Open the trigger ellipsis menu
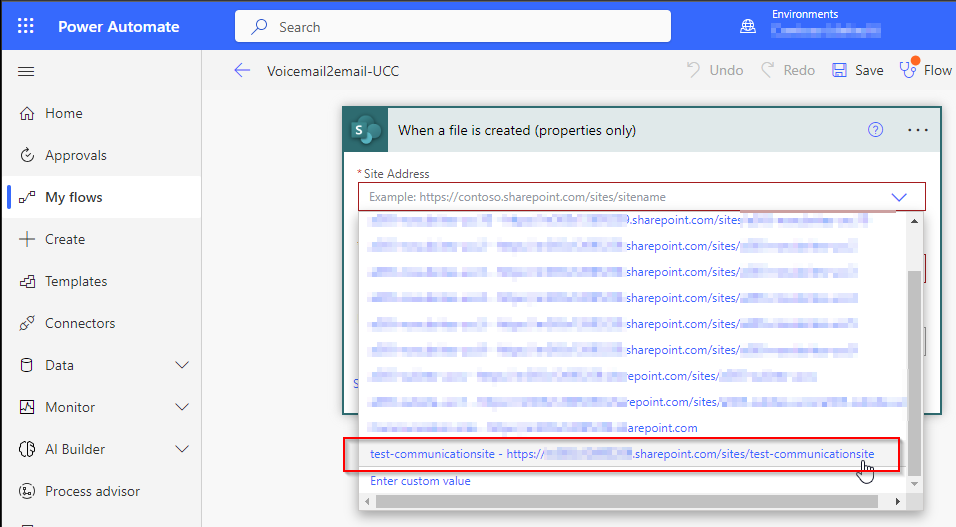 918,130
